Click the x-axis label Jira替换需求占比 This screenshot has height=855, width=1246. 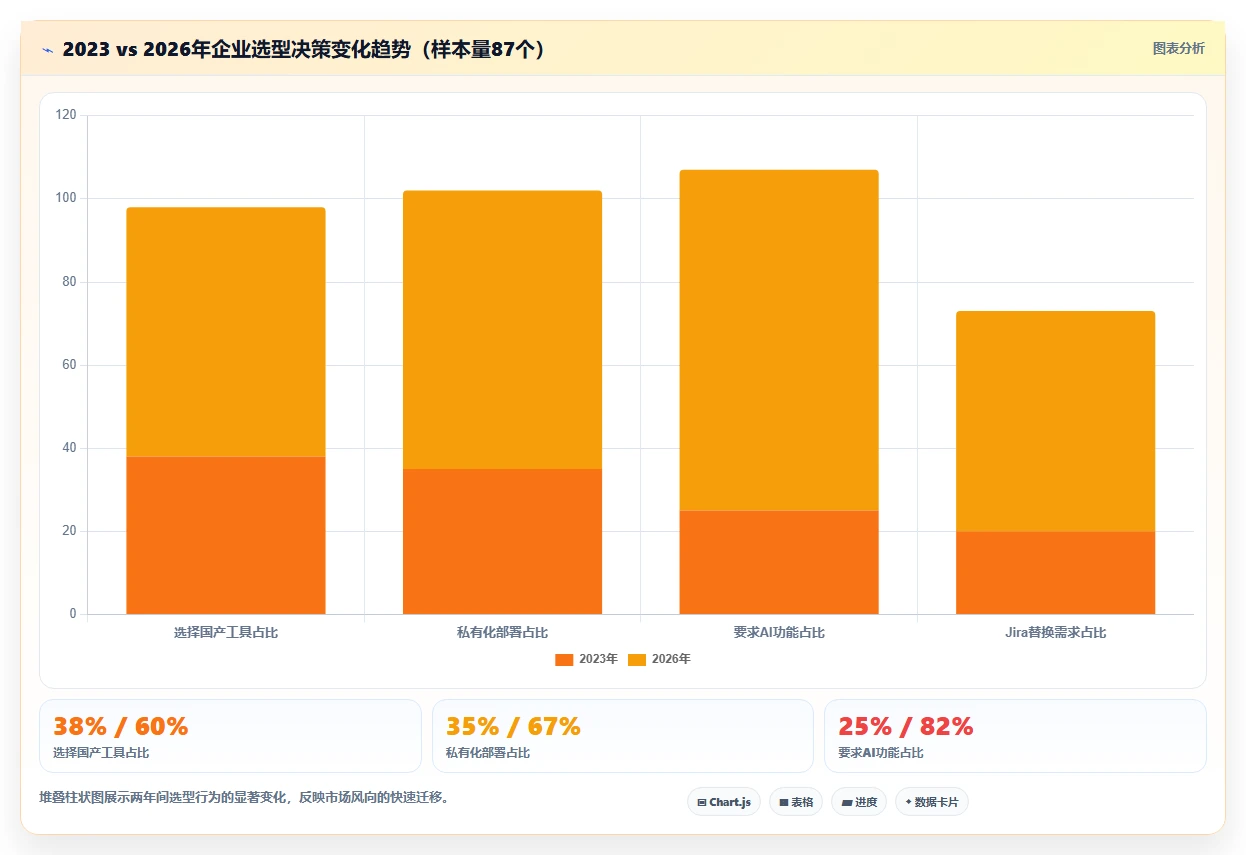(1055, 633)
